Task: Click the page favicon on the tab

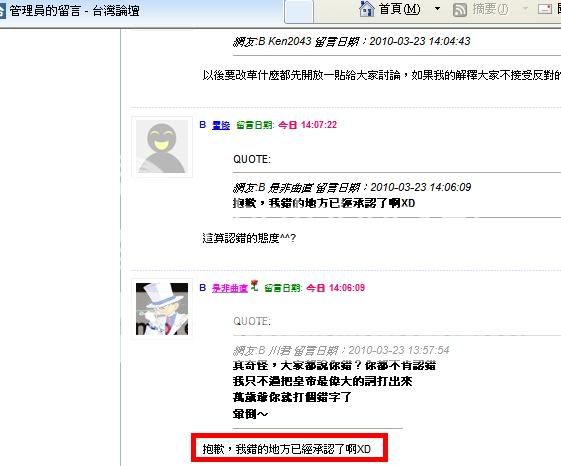Action: [3, 11]
